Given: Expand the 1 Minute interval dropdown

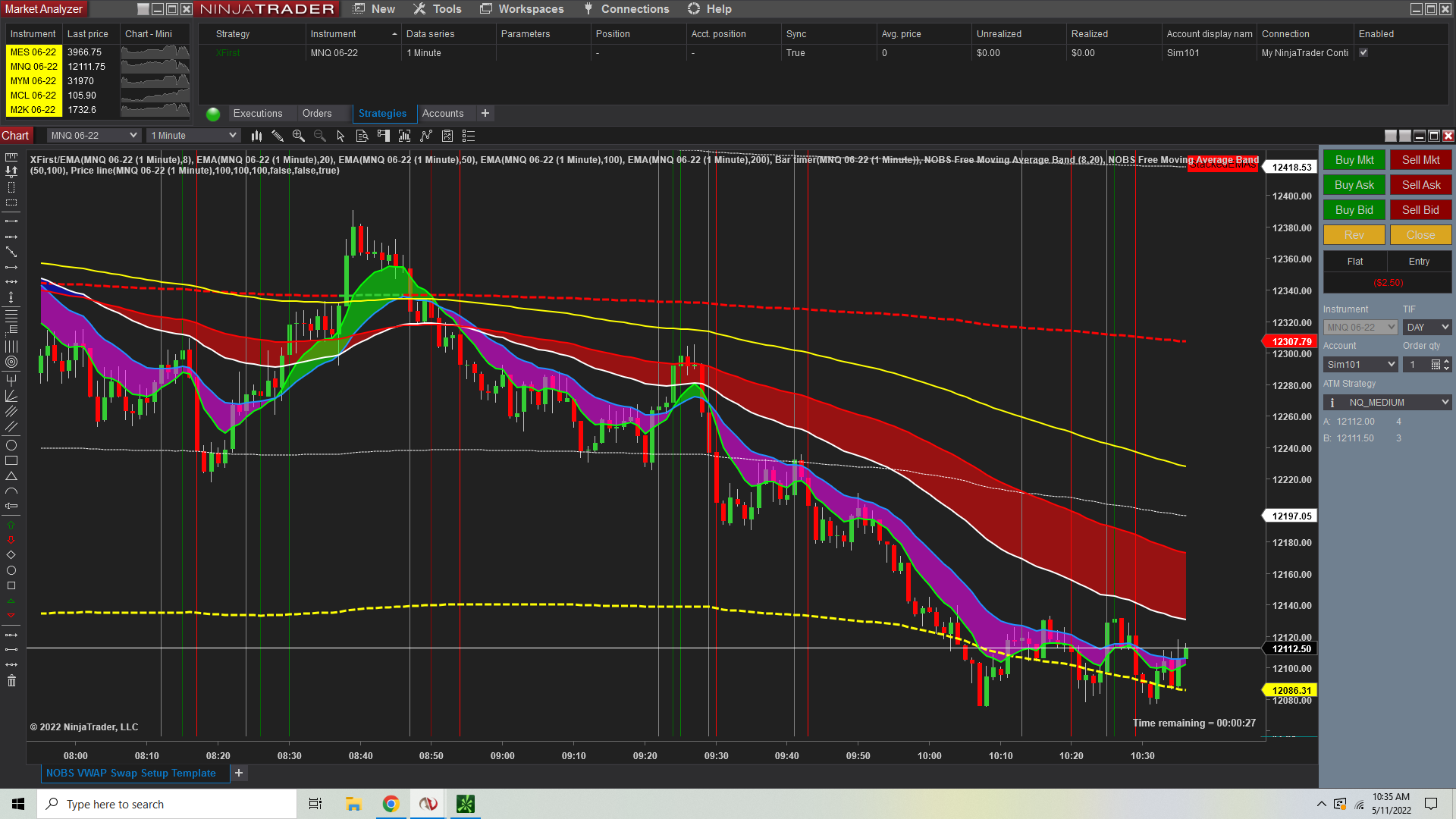Looking at the screenshot, I should pos(193,136).
